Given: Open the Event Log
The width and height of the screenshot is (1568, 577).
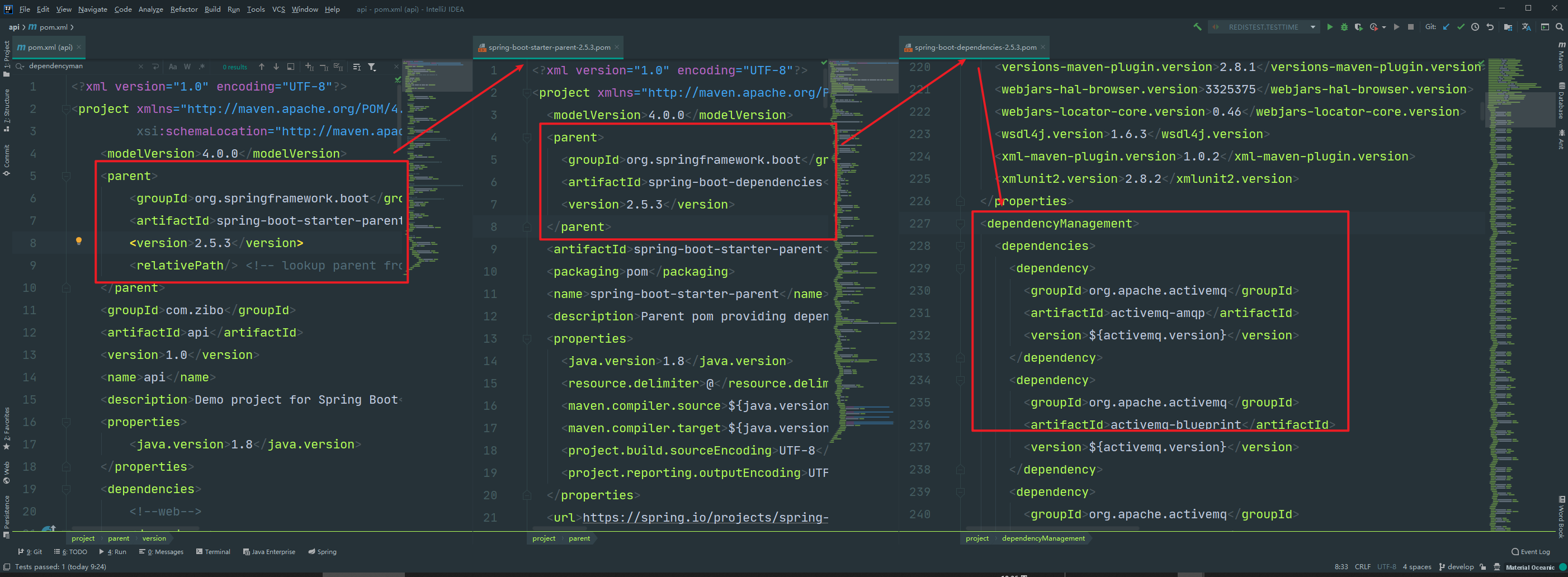Looking at the screenshot, I should (x=1531, y=551).
